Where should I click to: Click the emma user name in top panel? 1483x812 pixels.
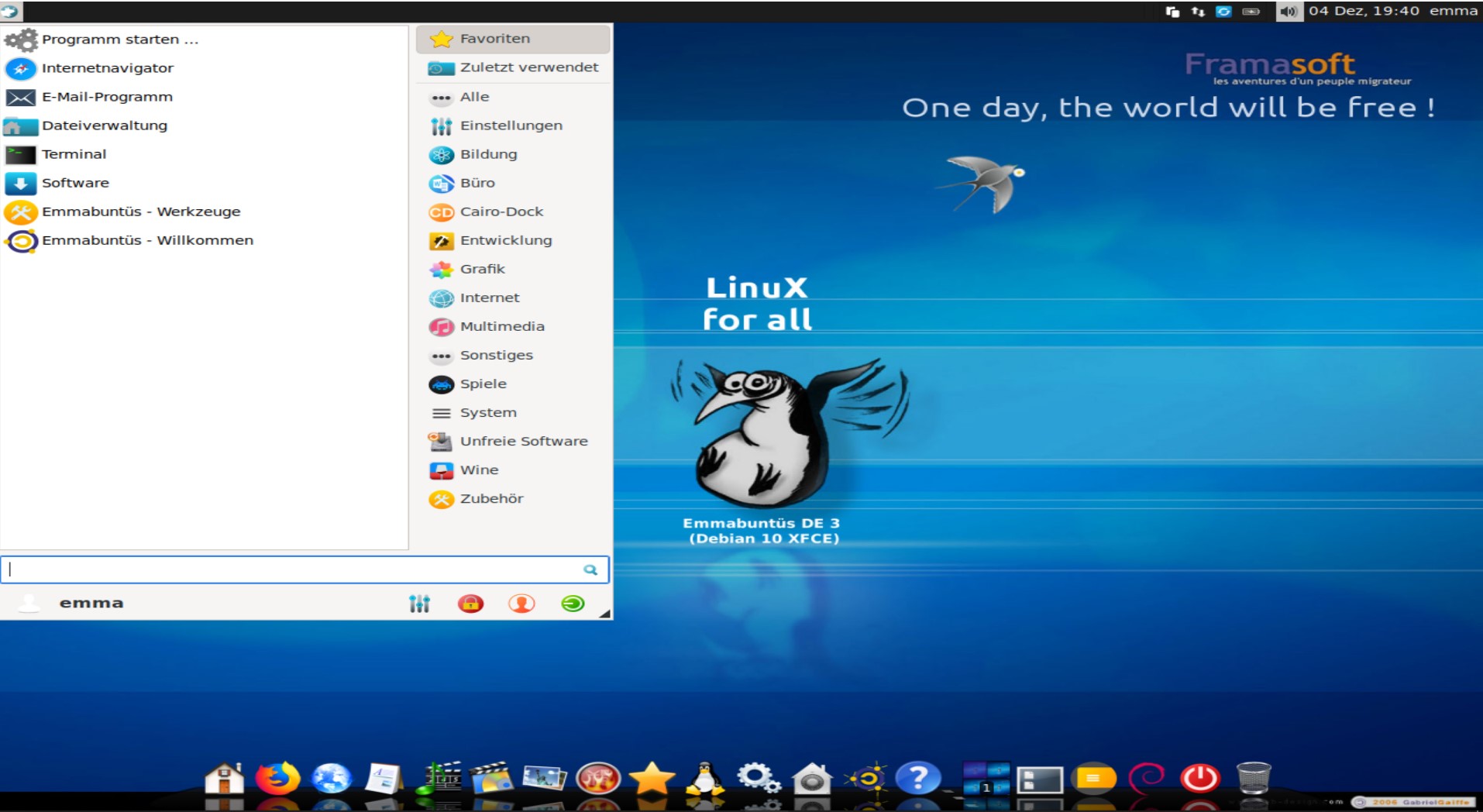coord(1453,11)
